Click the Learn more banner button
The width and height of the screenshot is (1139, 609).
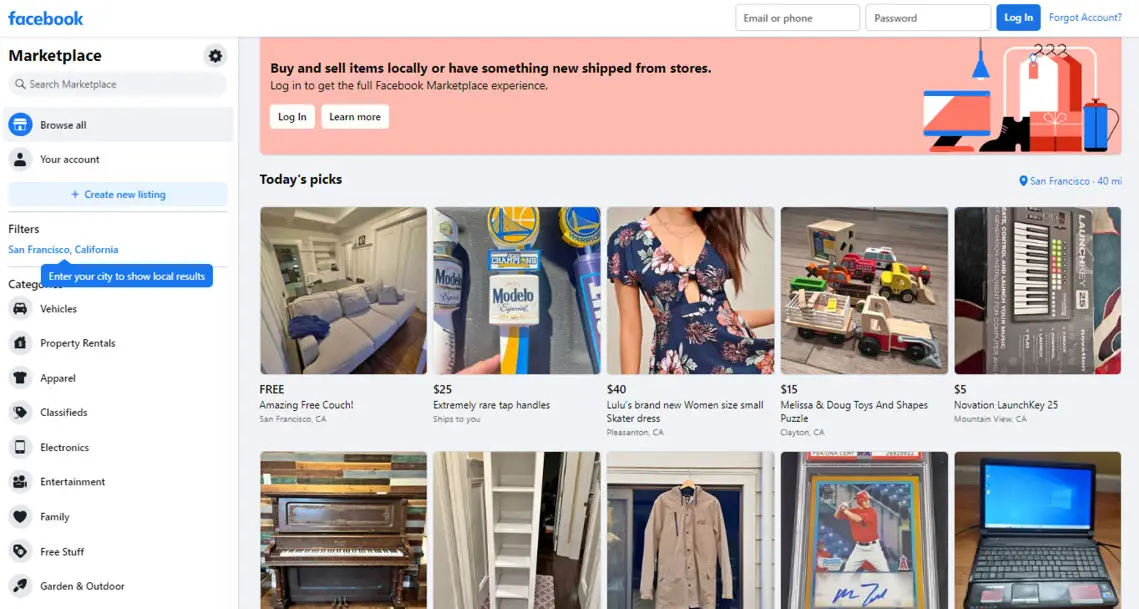point(354,117)
